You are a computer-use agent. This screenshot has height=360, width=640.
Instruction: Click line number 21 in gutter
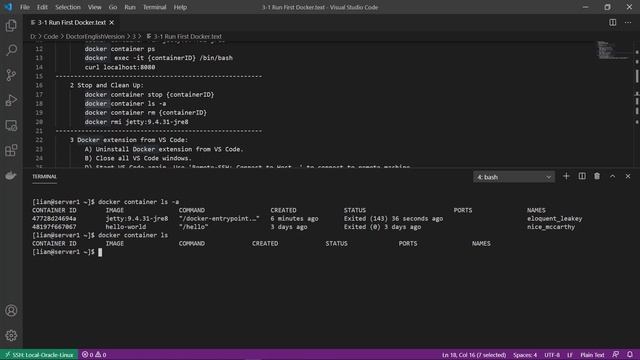pyautogui.click(x=39, y=131)
